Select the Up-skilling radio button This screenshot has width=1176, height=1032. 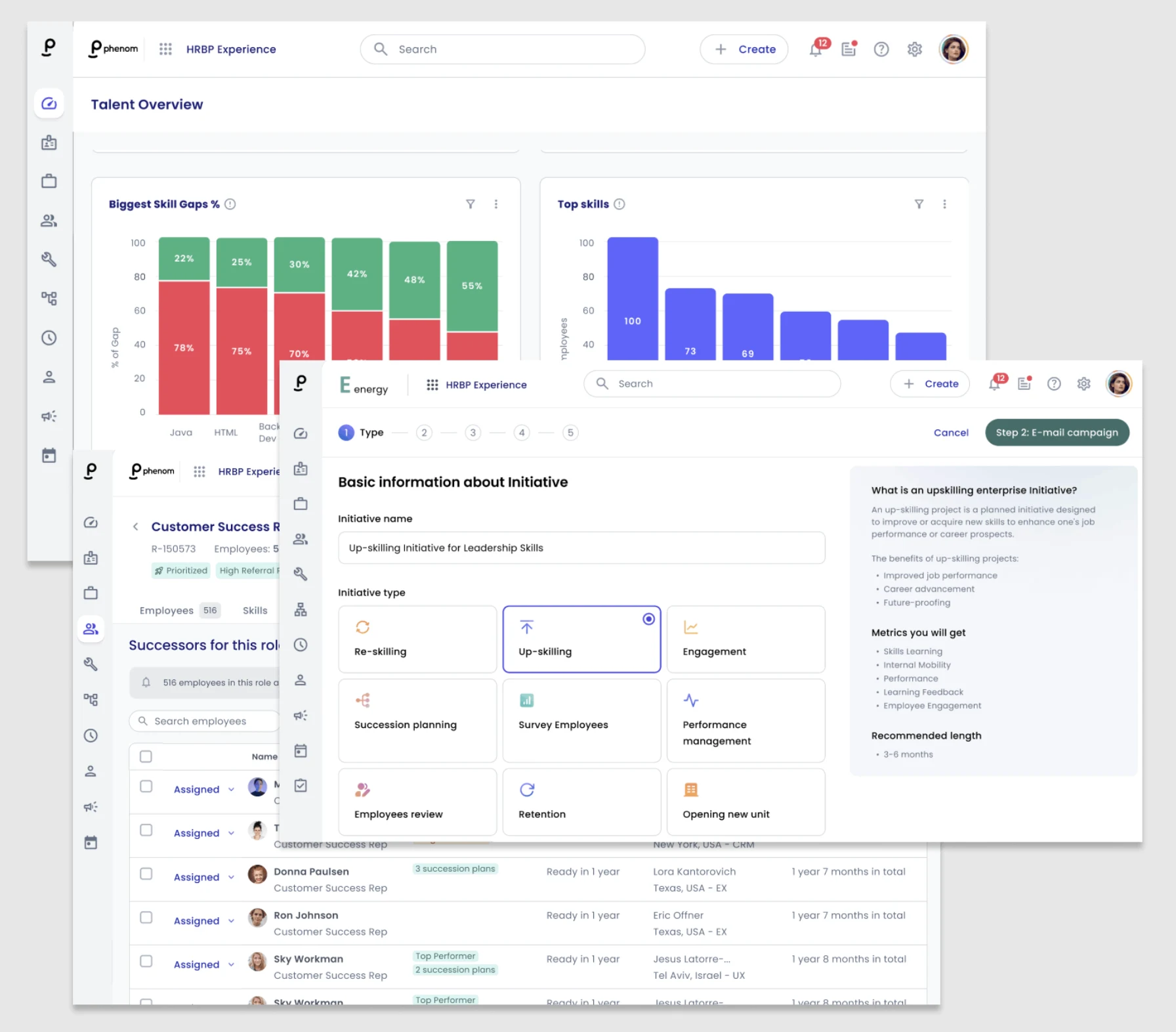pos(648,619)
